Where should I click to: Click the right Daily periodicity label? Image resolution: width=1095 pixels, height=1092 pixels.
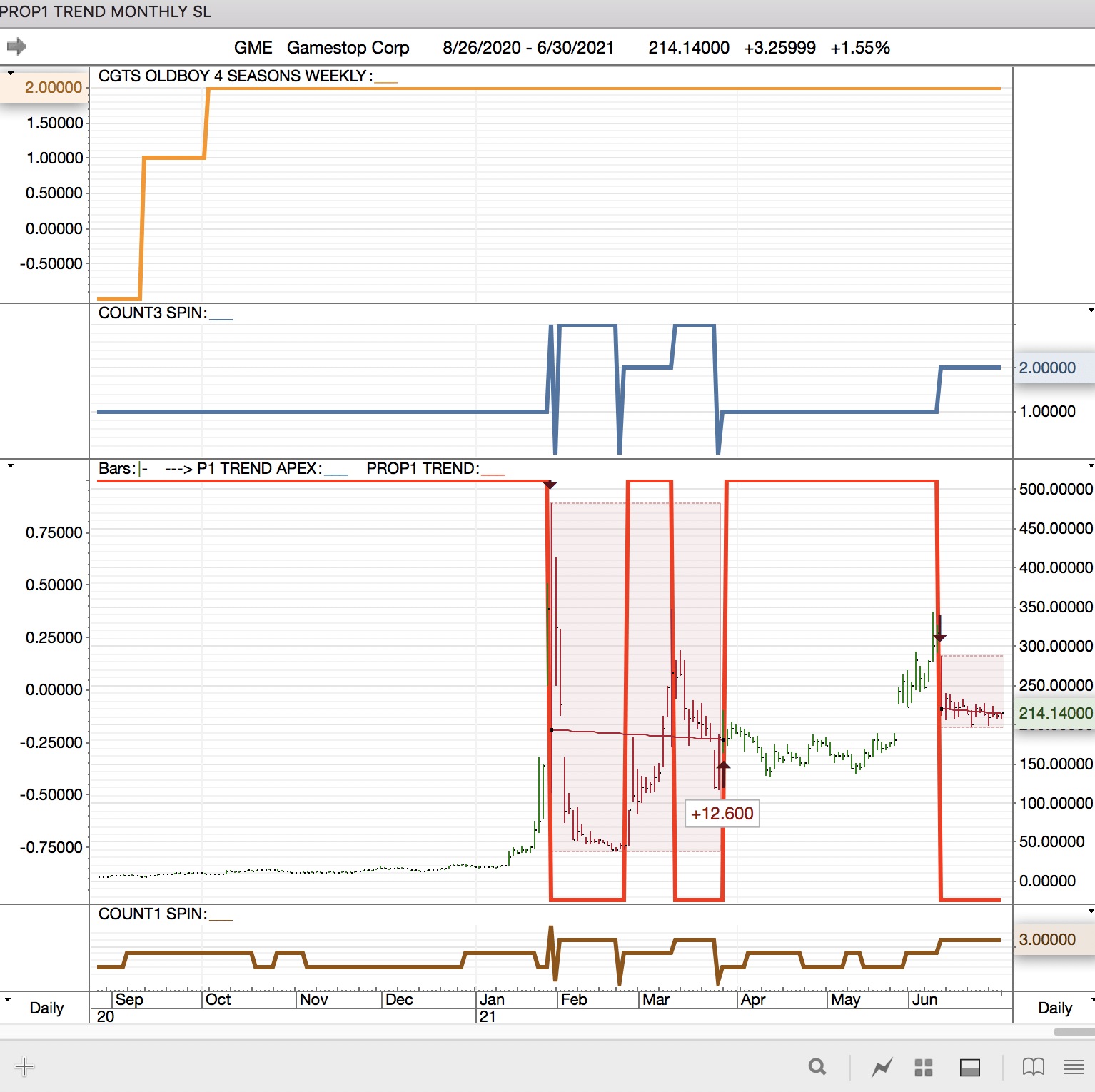[x=1054, y=1008]
